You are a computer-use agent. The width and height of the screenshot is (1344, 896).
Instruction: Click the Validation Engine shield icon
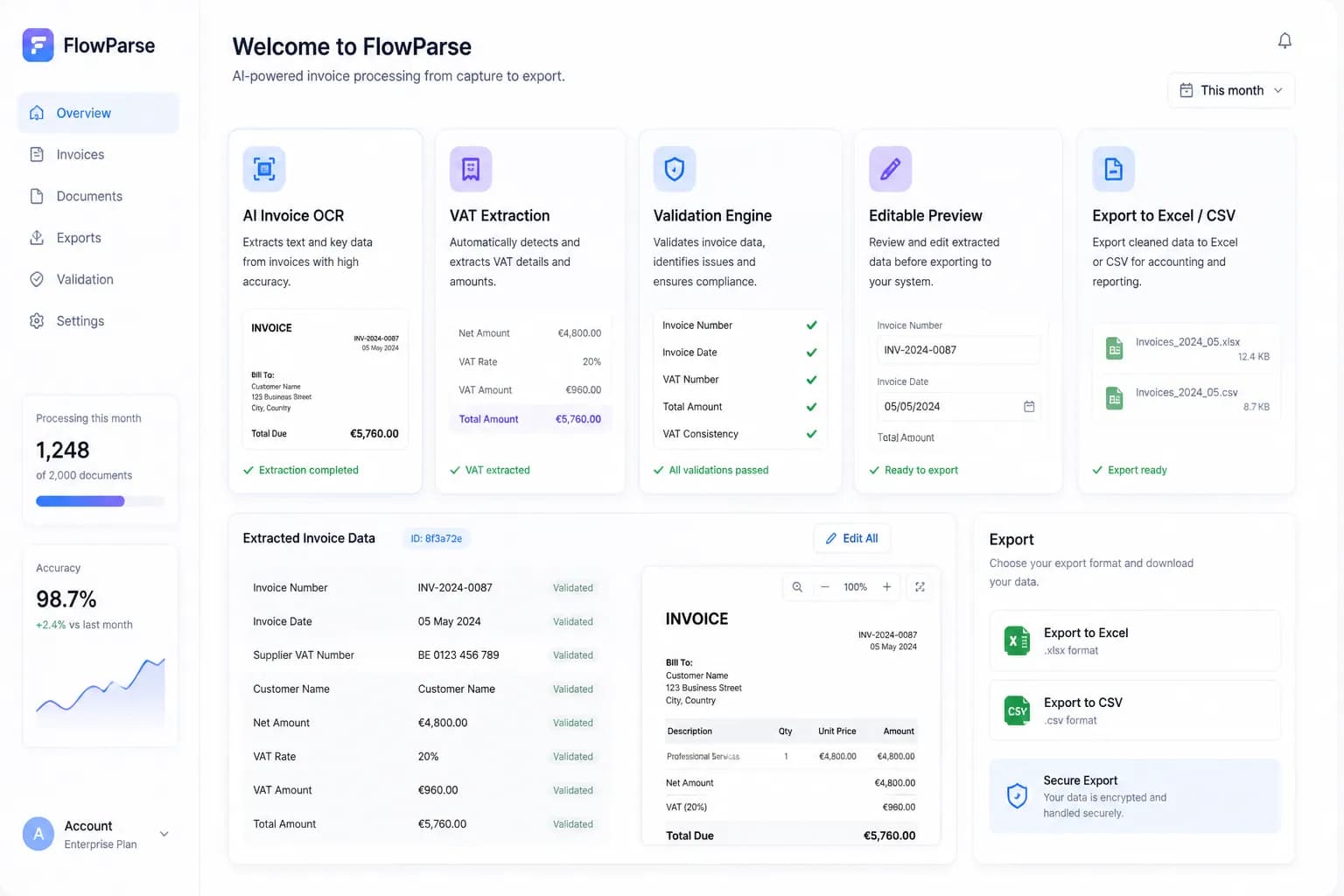tap(675, 169)
